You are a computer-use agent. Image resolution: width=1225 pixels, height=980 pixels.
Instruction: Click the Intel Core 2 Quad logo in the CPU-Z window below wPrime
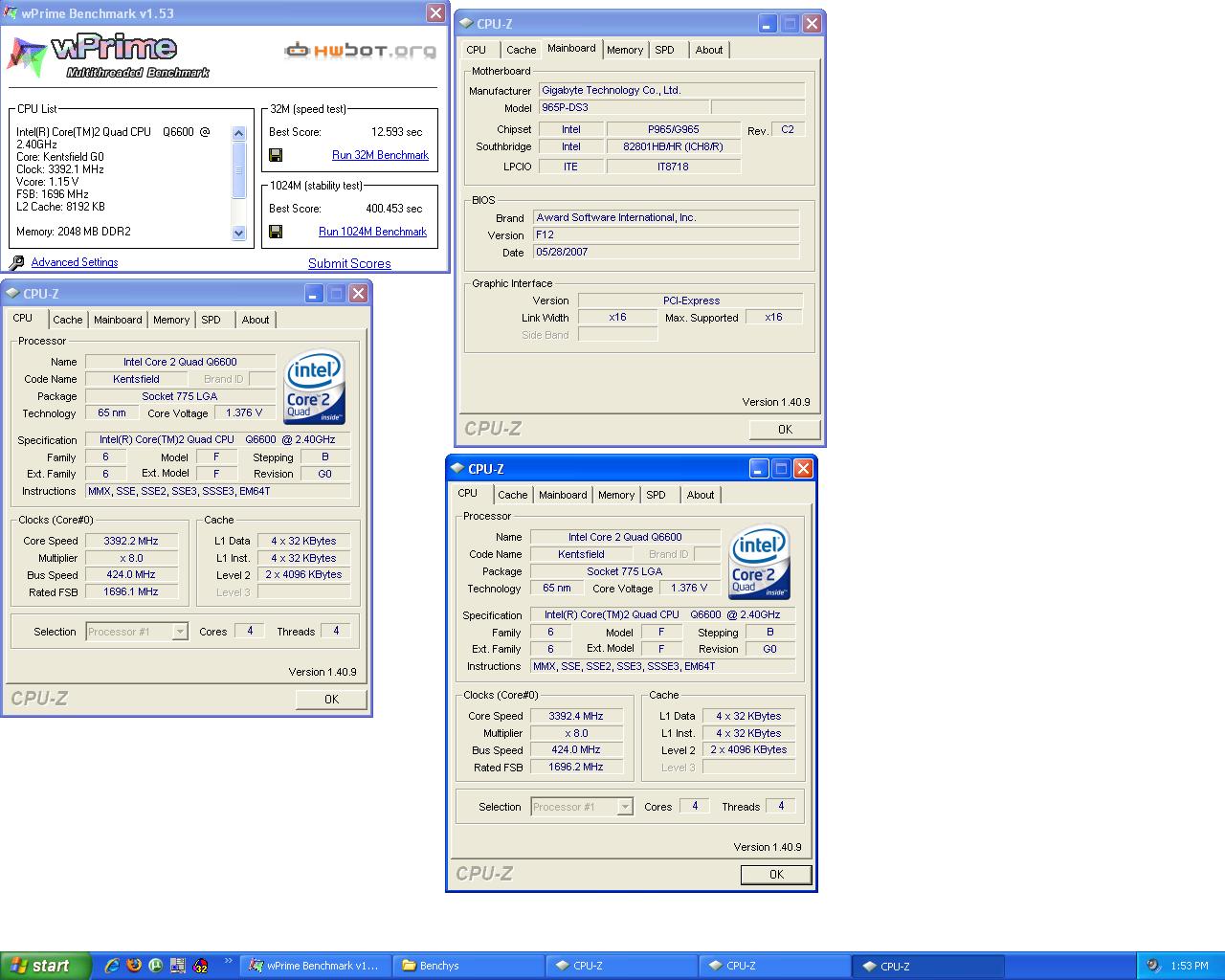pyautogui.click(x=315, y=387)
